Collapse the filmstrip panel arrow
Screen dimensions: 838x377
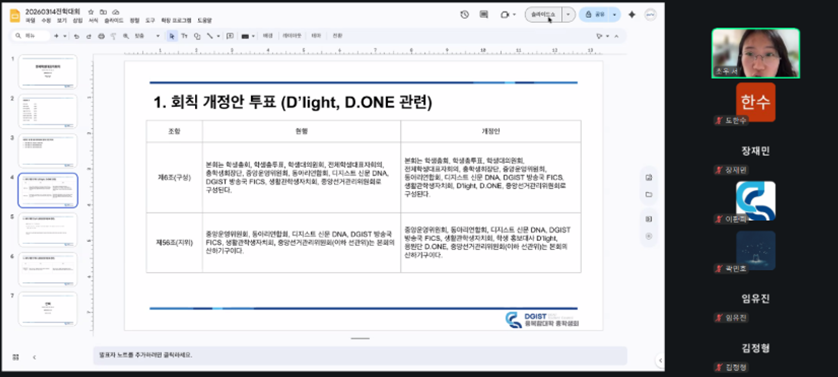tap(34, 357)
